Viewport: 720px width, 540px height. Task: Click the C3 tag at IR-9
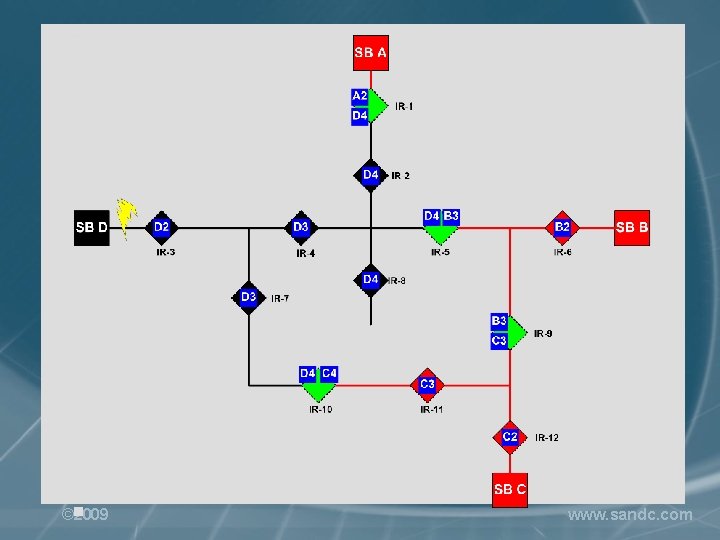coord(499,341)
